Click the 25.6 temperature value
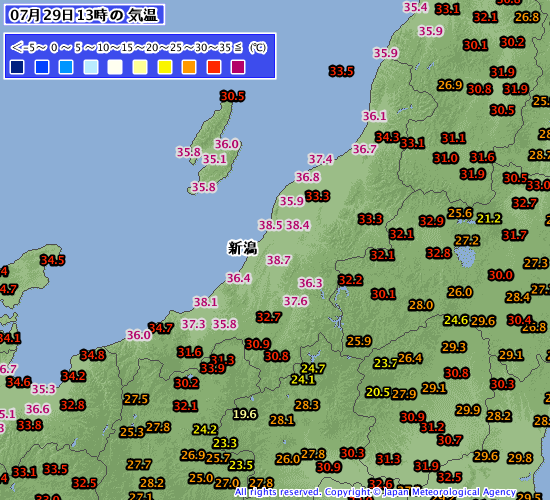This screenshot has height=500, width=550. (460, 213)
